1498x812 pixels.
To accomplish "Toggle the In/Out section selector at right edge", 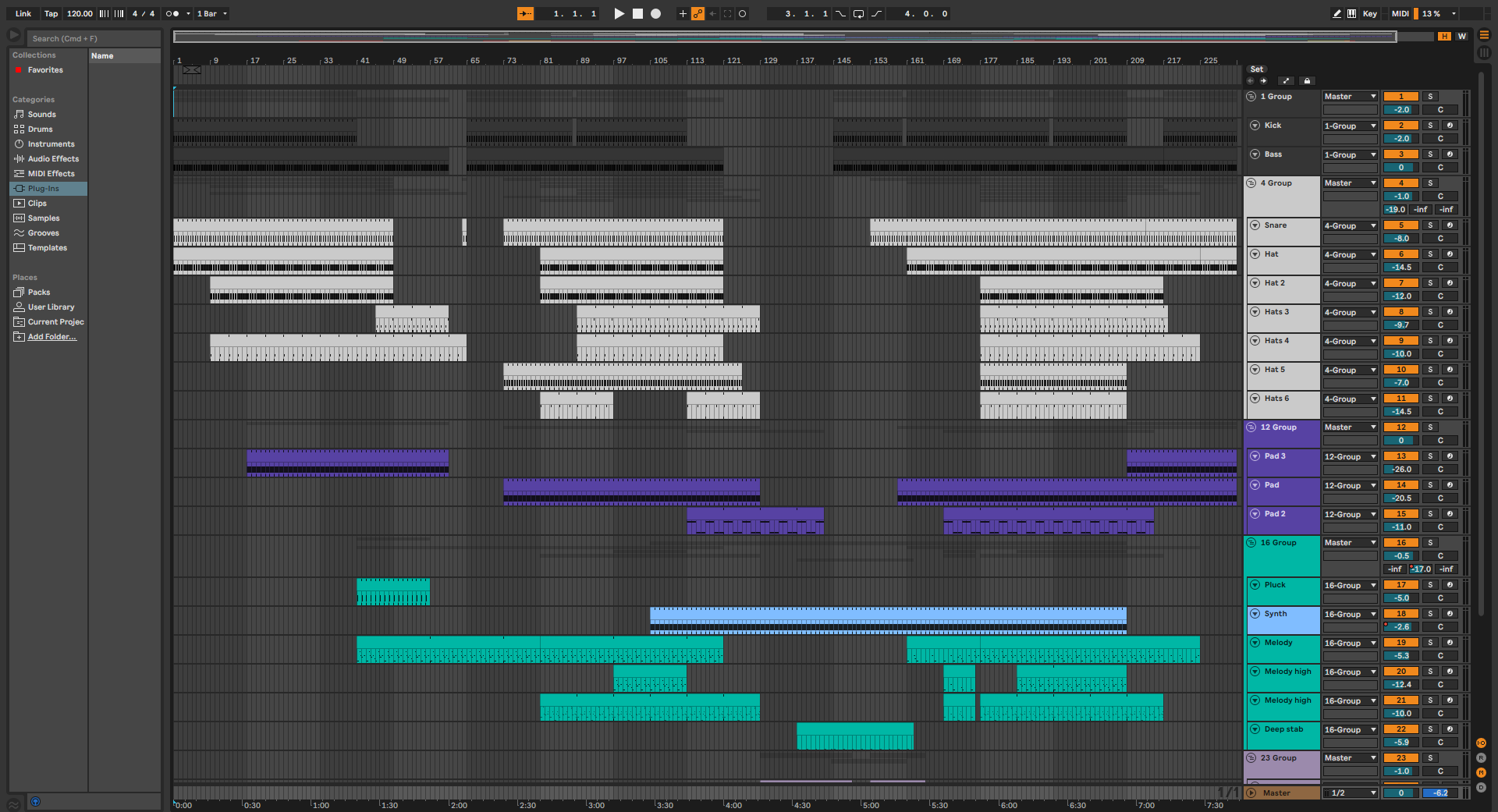I will (x=1481, y=743).
